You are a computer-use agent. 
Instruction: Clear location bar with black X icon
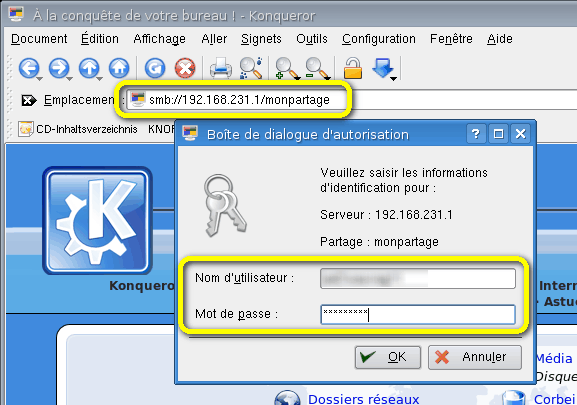29,100
